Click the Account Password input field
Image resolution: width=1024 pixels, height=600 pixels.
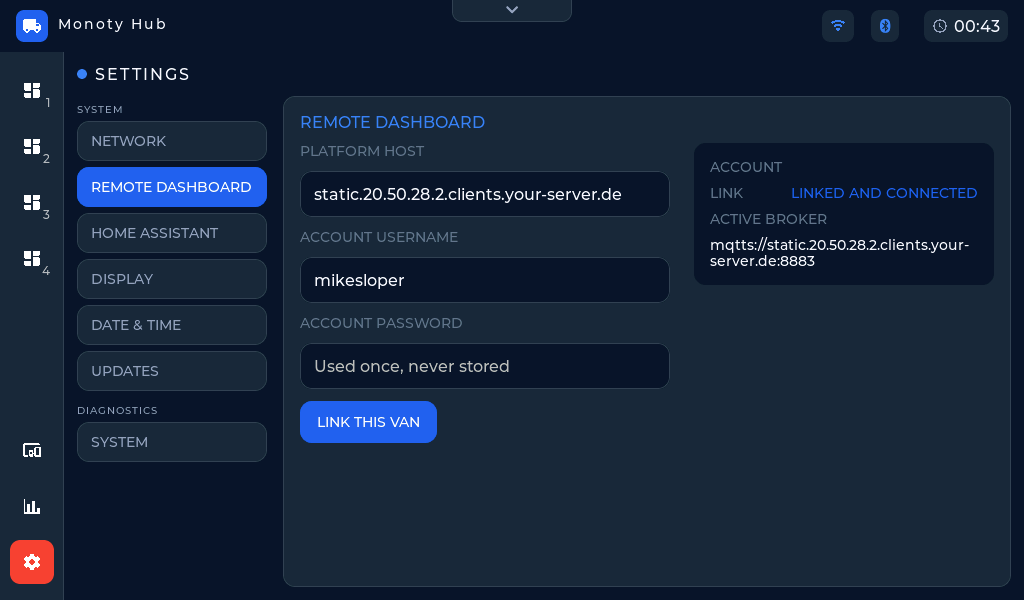(x=485, y=366)
